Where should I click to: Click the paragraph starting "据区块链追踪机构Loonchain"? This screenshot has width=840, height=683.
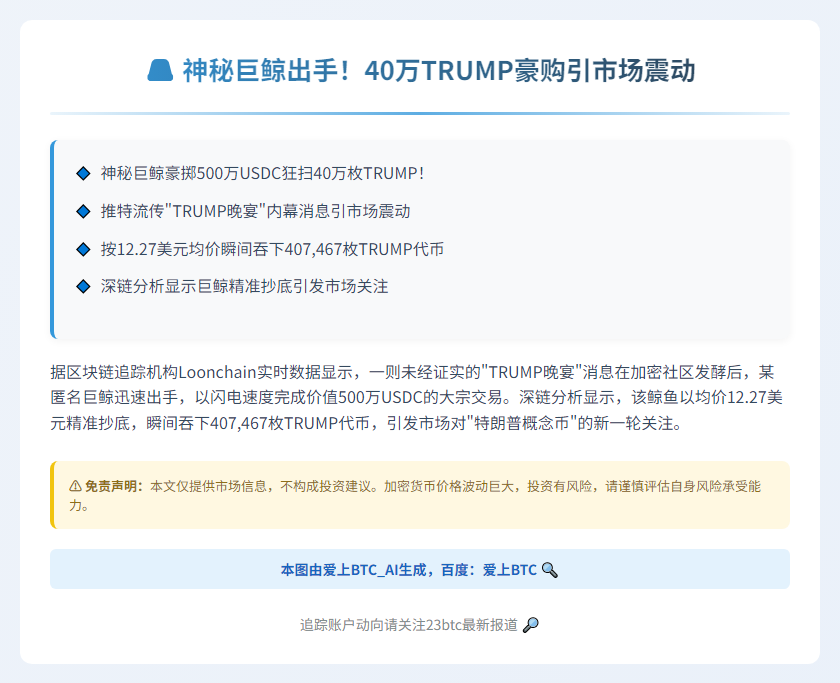(x=417, y=397)
